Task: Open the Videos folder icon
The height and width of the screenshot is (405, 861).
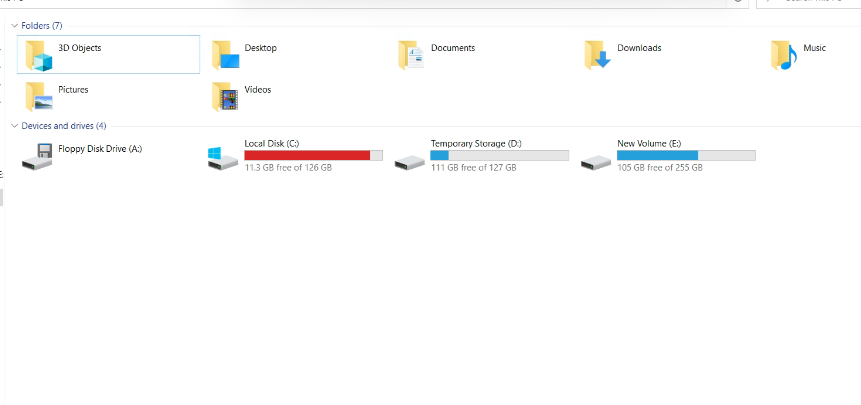Action: point(225,97)
